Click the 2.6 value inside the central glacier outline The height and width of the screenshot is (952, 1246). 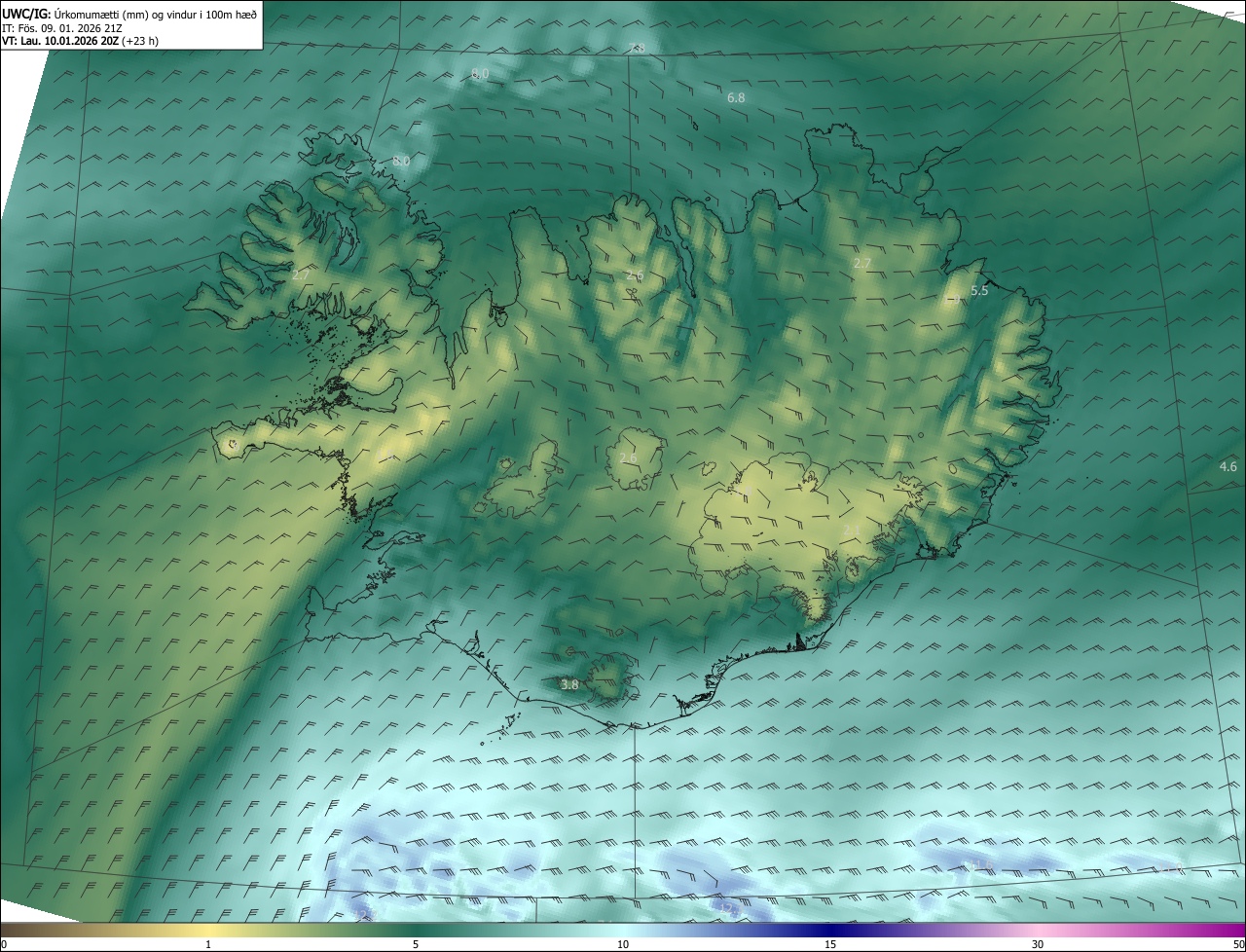click(x=628, y=458)
